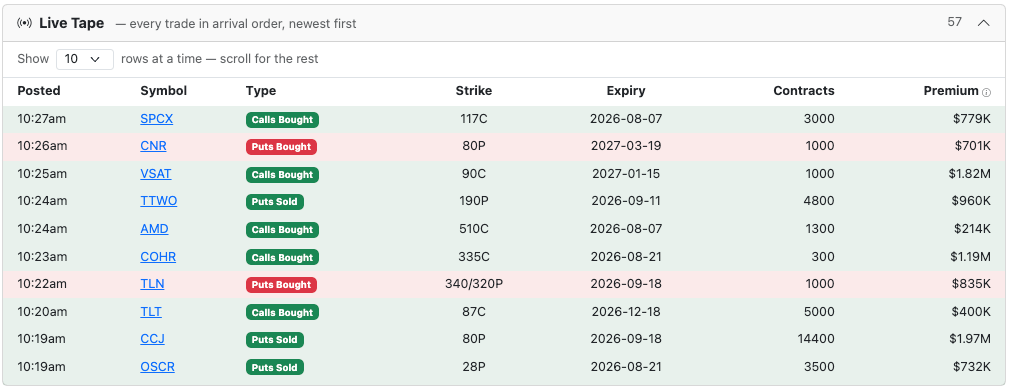Collapse the Live Tape panel chevron

[x=983, y=23]
